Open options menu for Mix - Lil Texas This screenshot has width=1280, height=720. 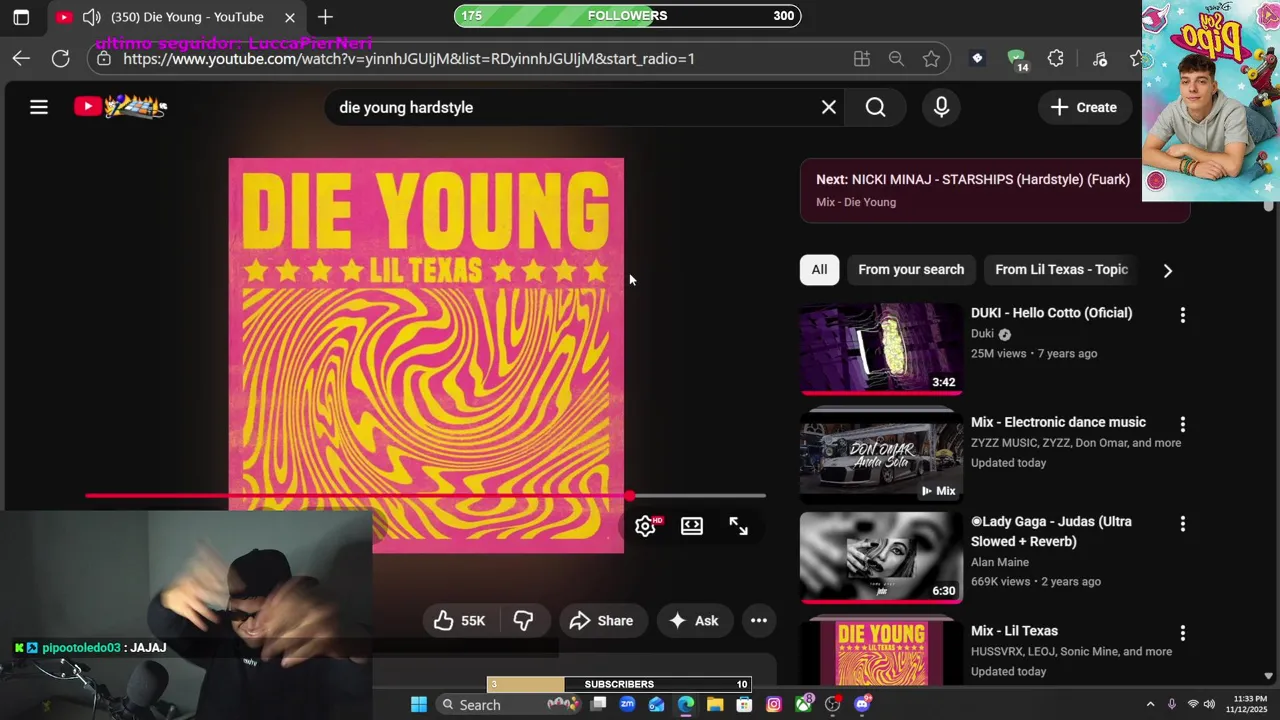click(x=1183, y=633)
